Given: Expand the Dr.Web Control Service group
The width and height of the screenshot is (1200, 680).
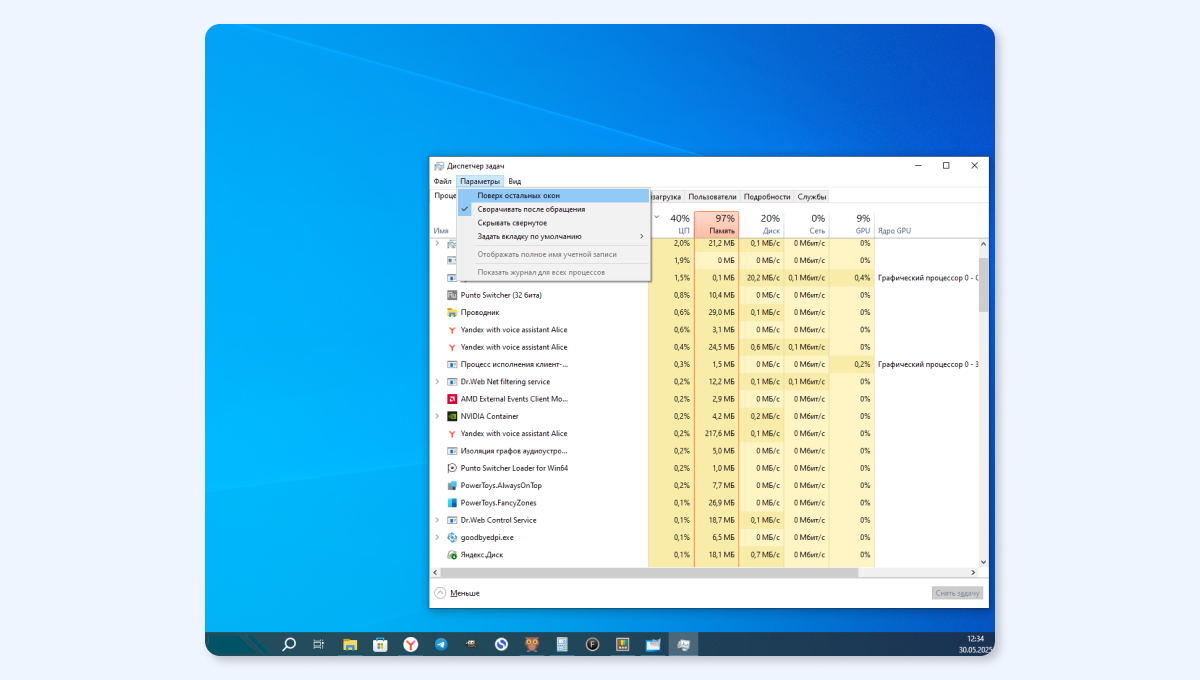Looking at the screenshot, I should click(x=437, y=520).
